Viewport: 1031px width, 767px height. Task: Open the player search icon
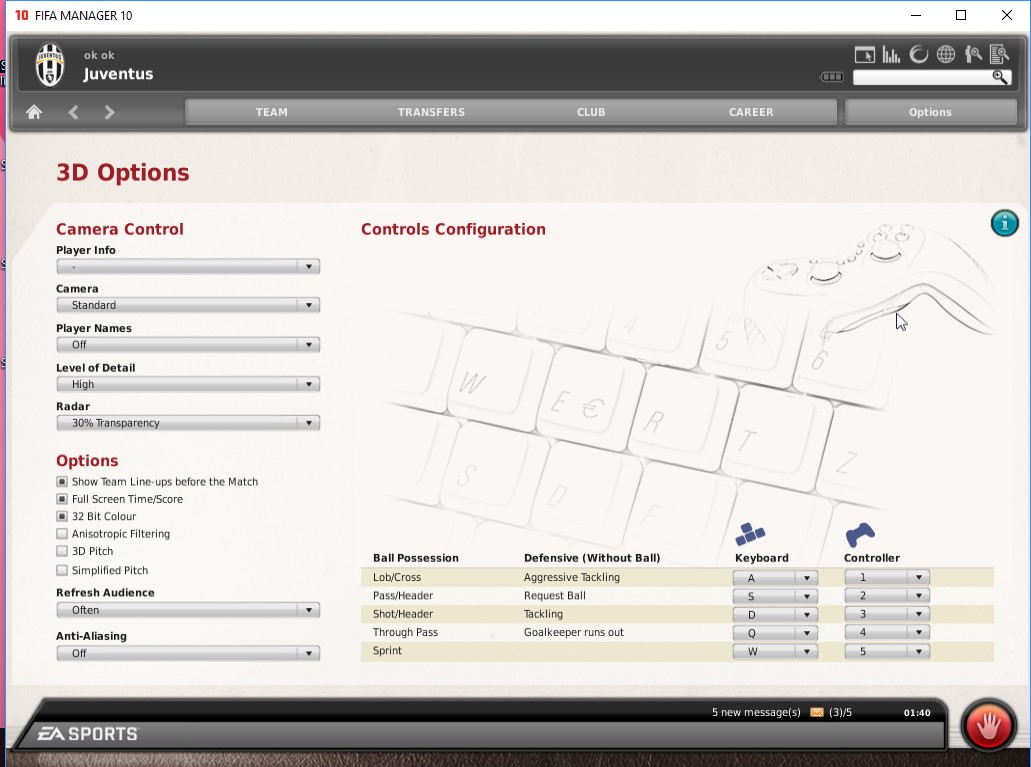[973, 55]
